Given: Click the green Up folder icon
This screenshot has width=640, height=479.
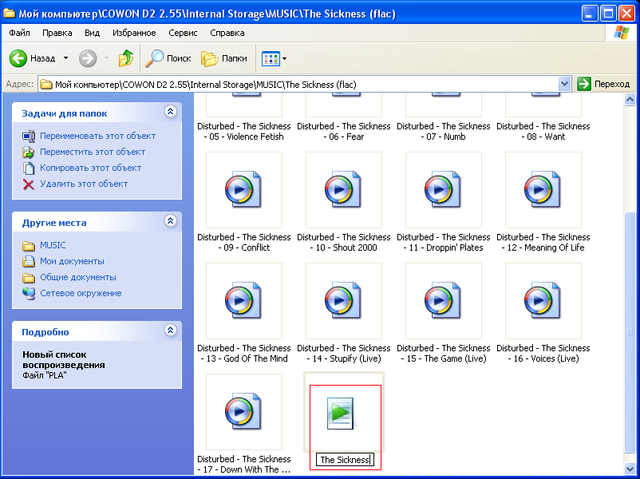Looking at the screenshot, I should [x=126, y=58].
